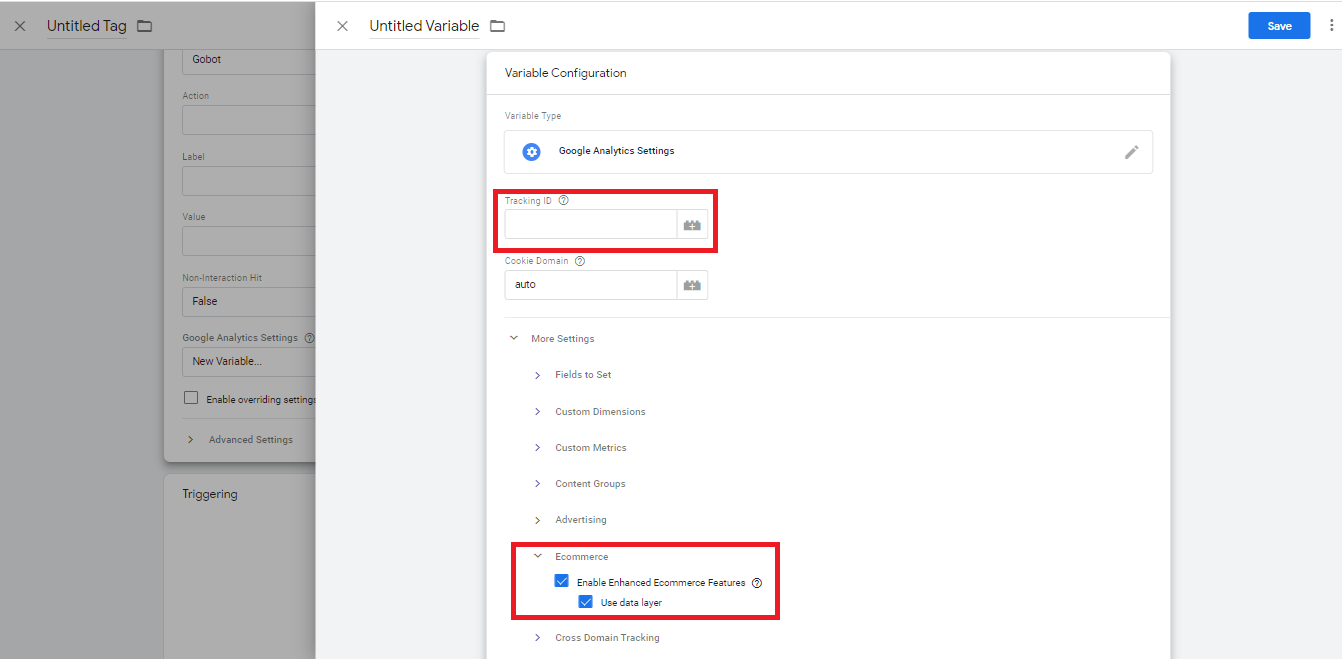The width and height of the screenshot is (1342, 659).
Task: Uncheck Enable Enhanced Ecommerce Features
Action: pyautogui.click(x=562, y=582)
